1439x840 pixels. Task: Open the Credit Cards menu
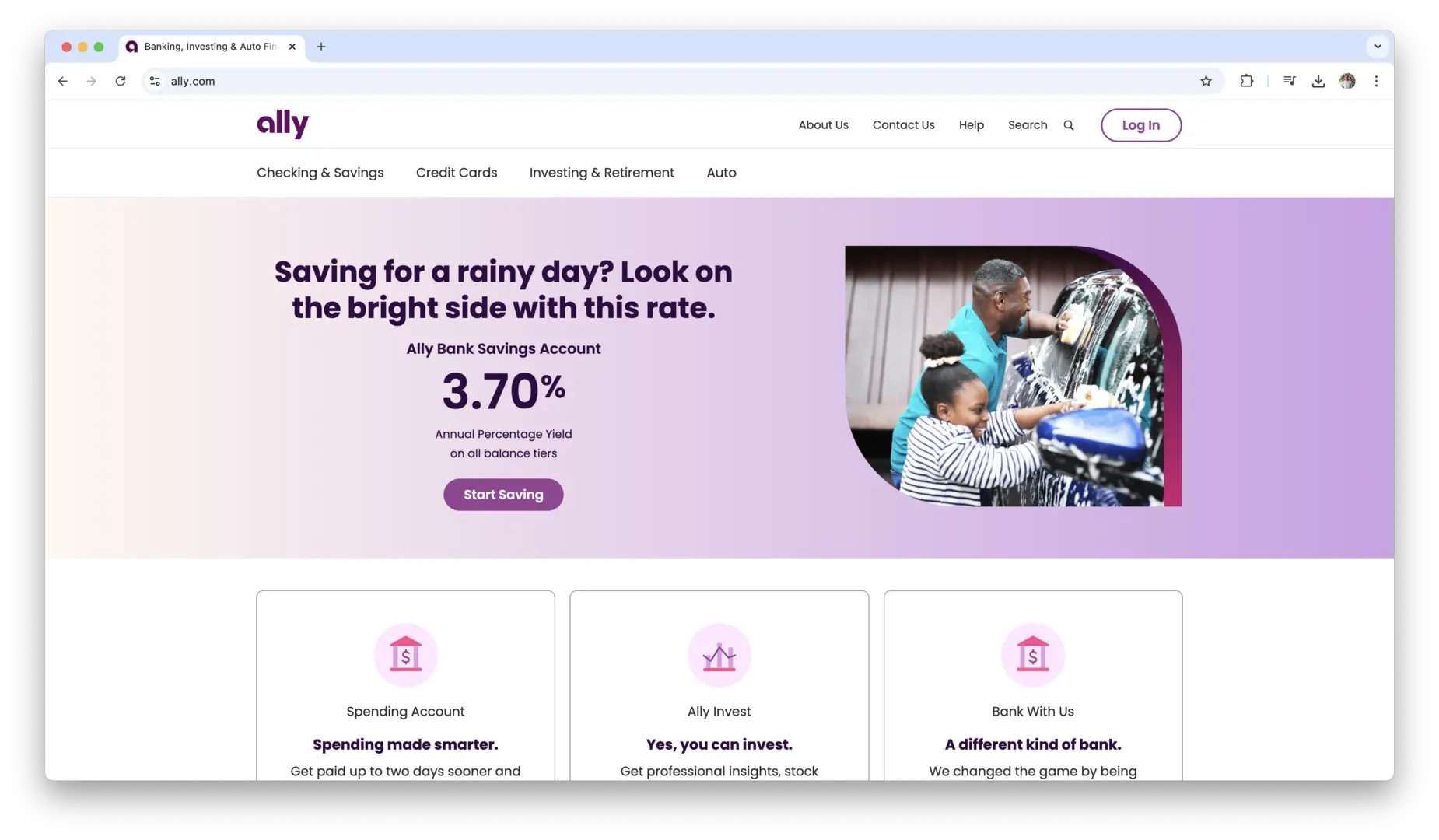[x=457, y=173]
